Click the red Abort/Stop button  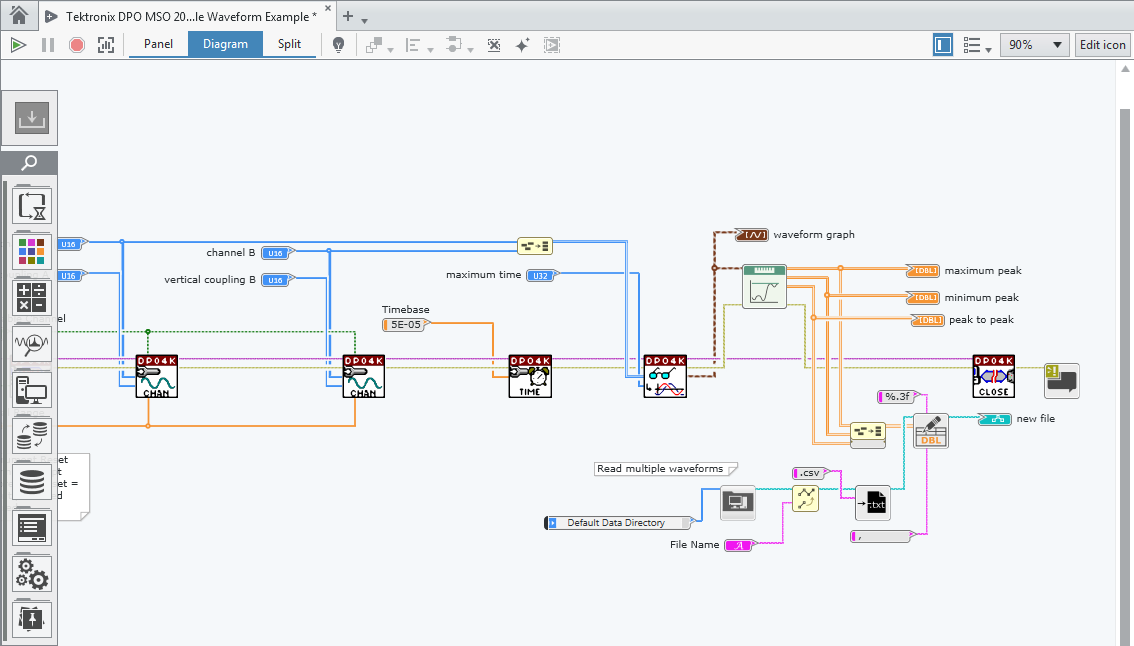click(77, 45)
